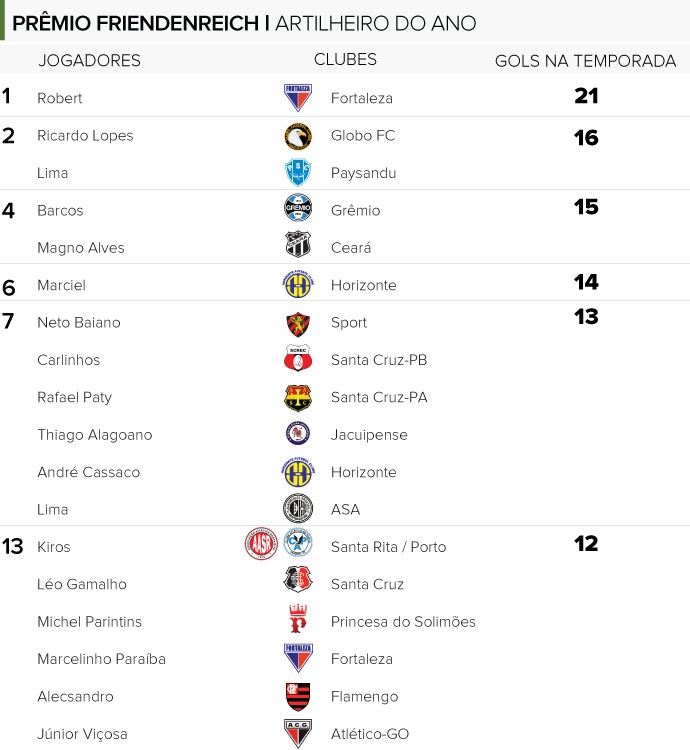690x750 pixels.
Task: Click Robert's 21 goals total
Action: point(586,96)
